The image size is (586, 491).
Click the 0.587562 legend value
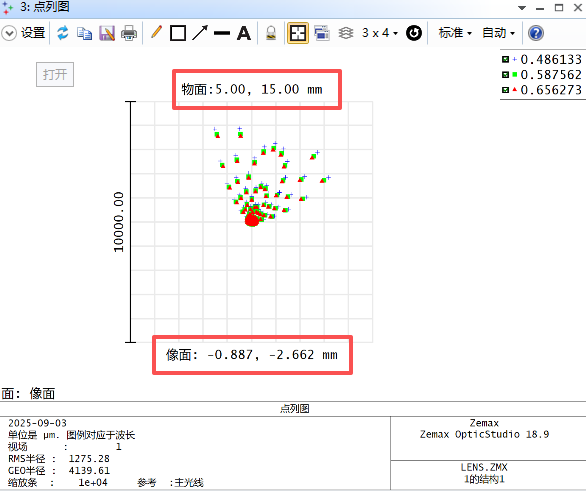[x=551, y=75]
